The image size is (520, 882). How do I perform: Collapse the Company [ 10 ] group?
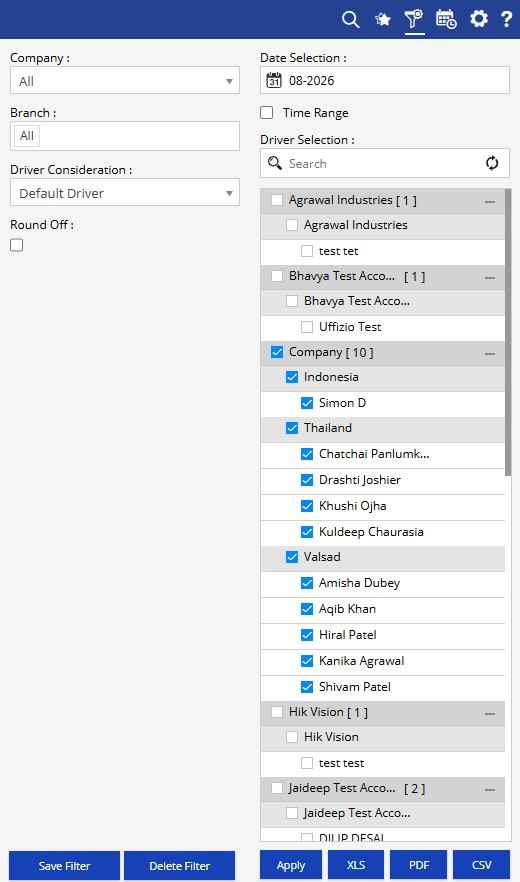[x=490, y=354]
